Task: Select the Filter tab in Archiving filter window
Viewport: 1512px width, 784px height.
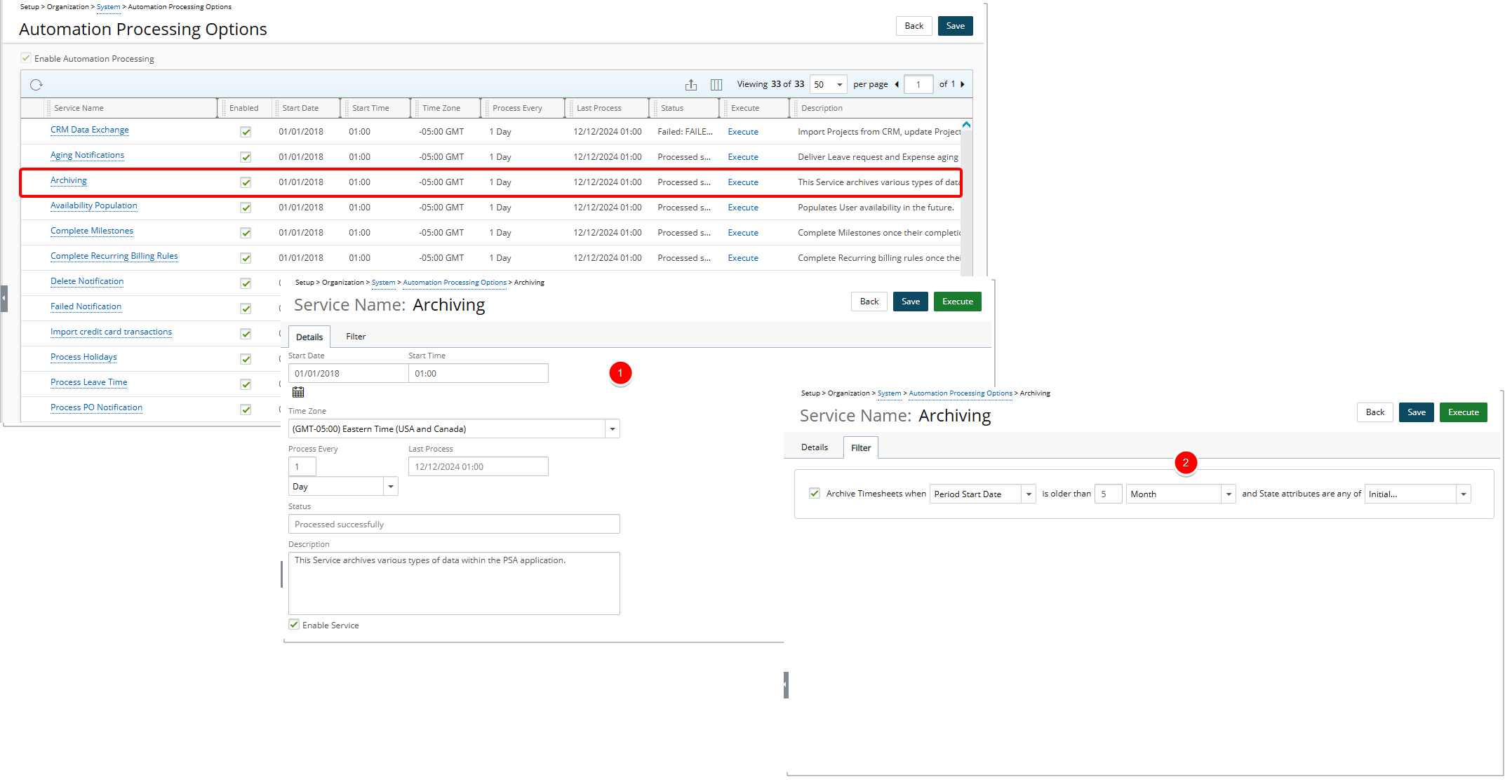Action: [x=861, y=448]
